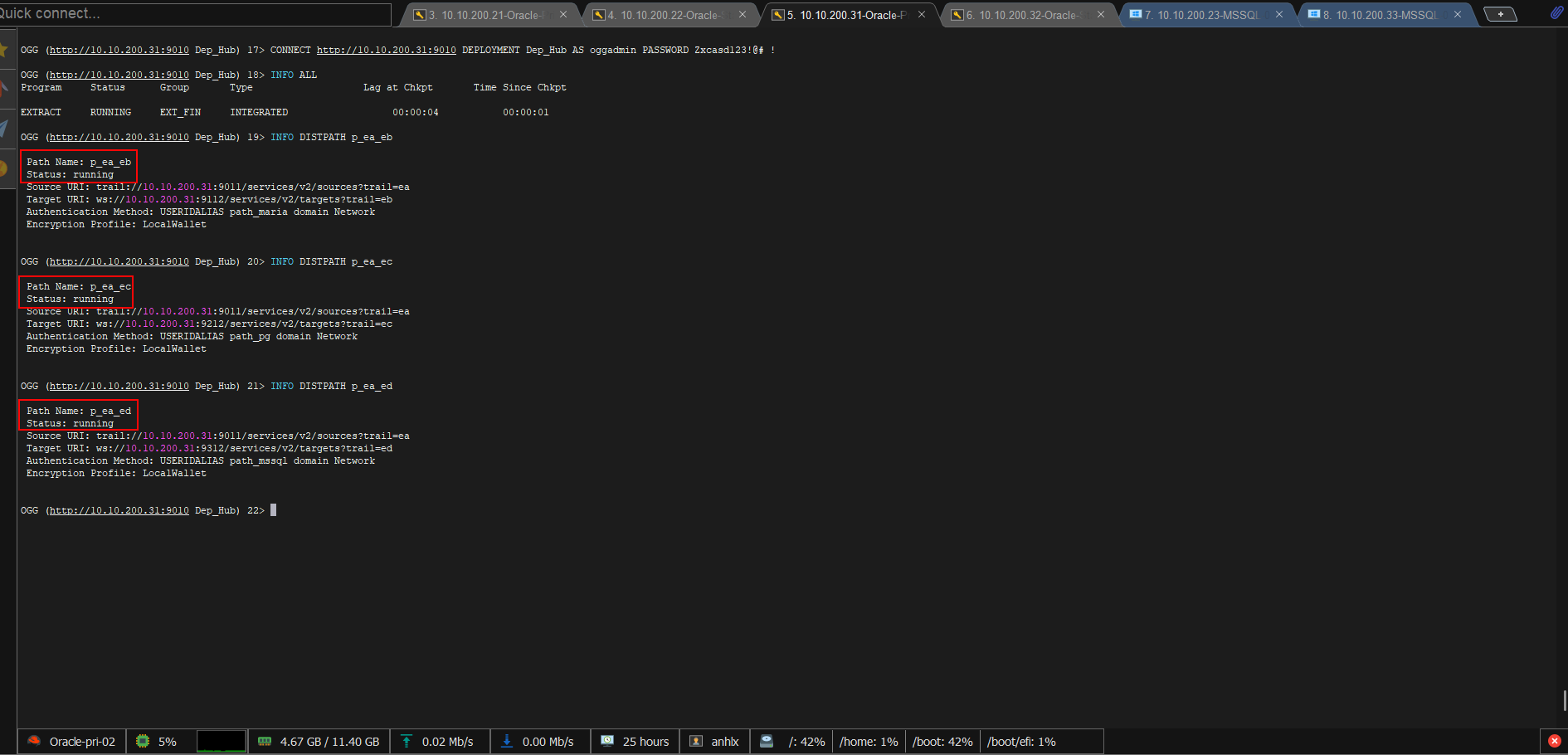Image resolution: width=1568 pixels, height=755 pixels.
Task: Close tab 7. 10.10.200.23-MSSQL
Action: pyautogui.click(x=1279, y=15)
